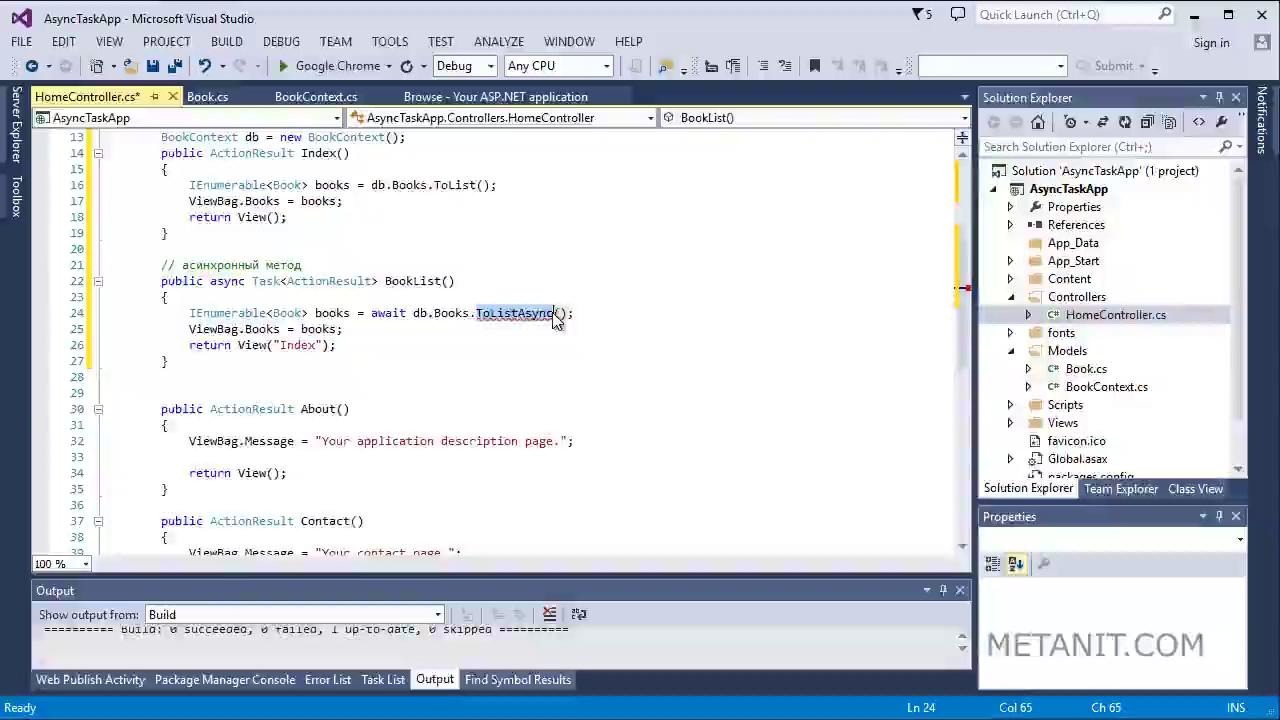
Task: Toggle pin on HomeController.cs tab
Action: click(x=154, y=97)
